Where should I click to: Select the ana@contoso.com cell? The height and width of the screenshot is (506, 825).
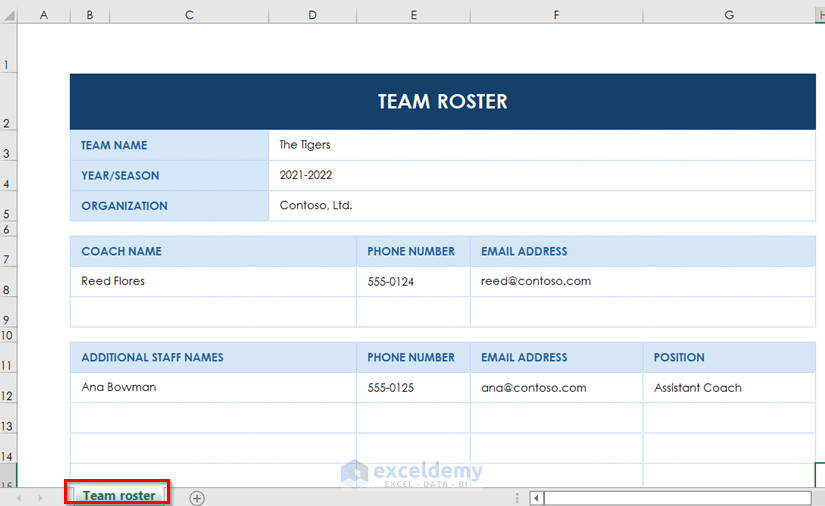click(x=556, y=388)
